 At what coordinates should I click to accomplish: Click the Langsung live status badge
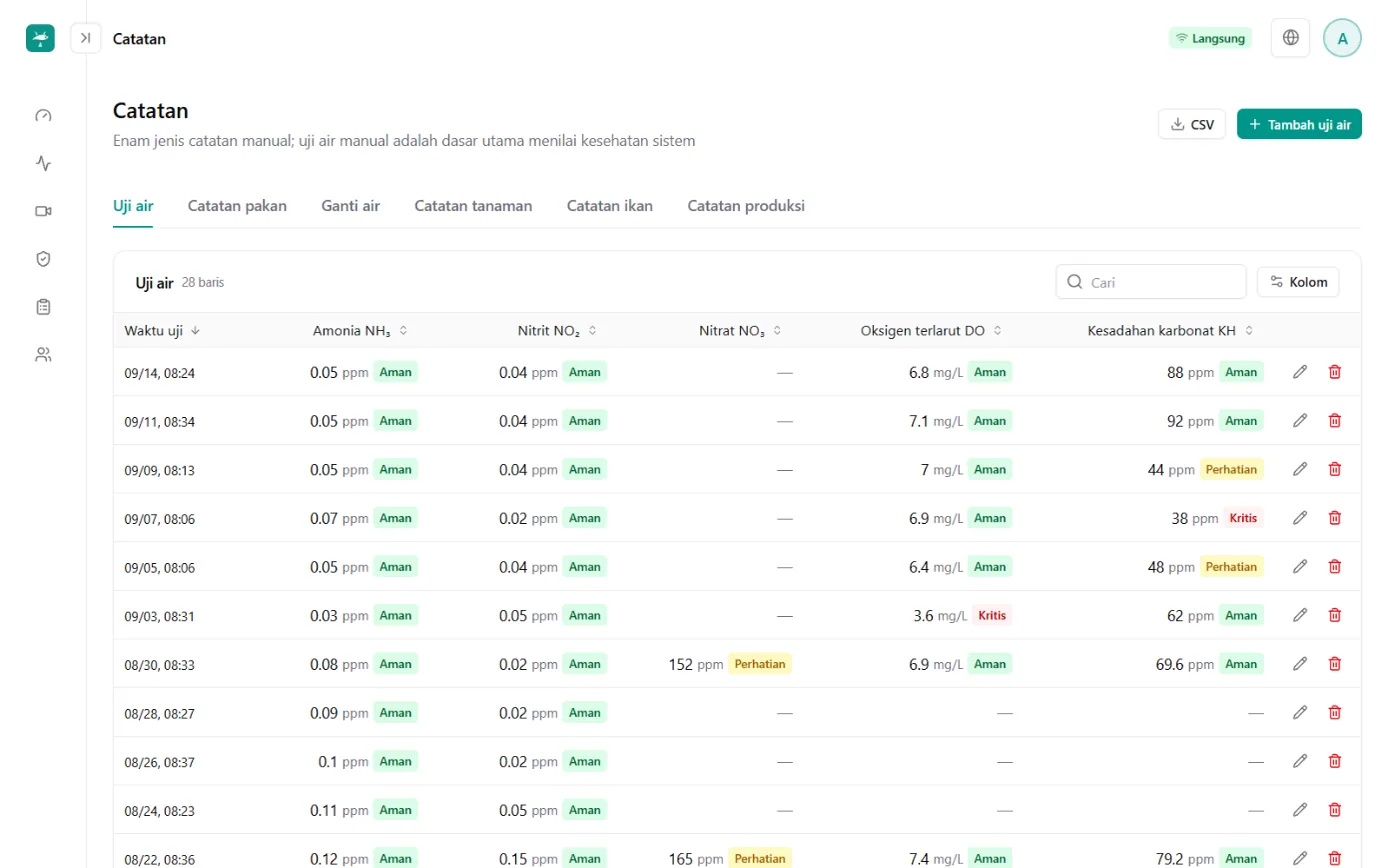pyautogui.click(x=1210, y=38)
